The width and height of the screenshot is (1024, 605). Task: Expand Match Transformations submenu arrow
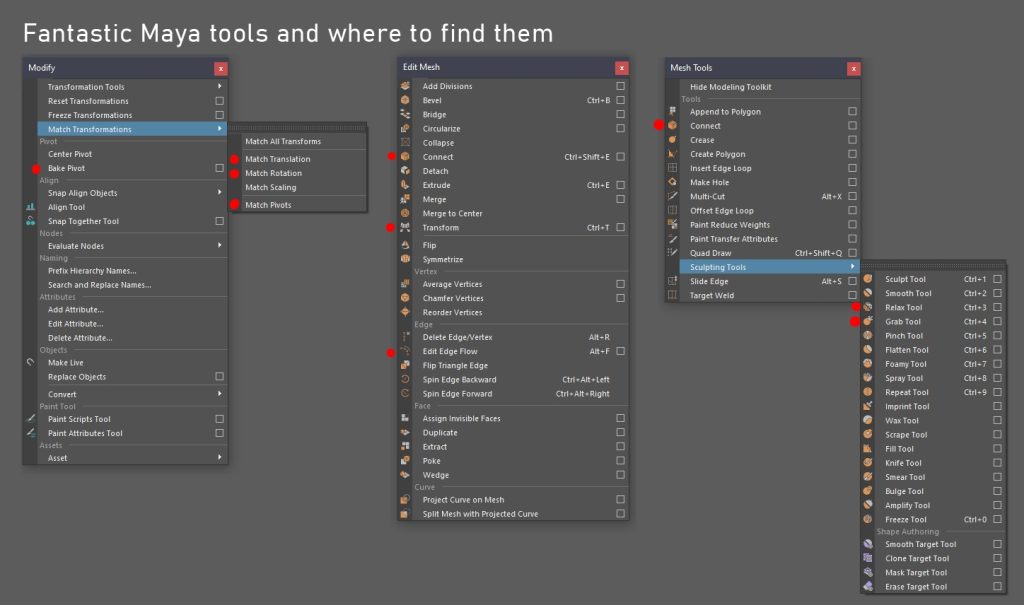[x=219, y=129]
